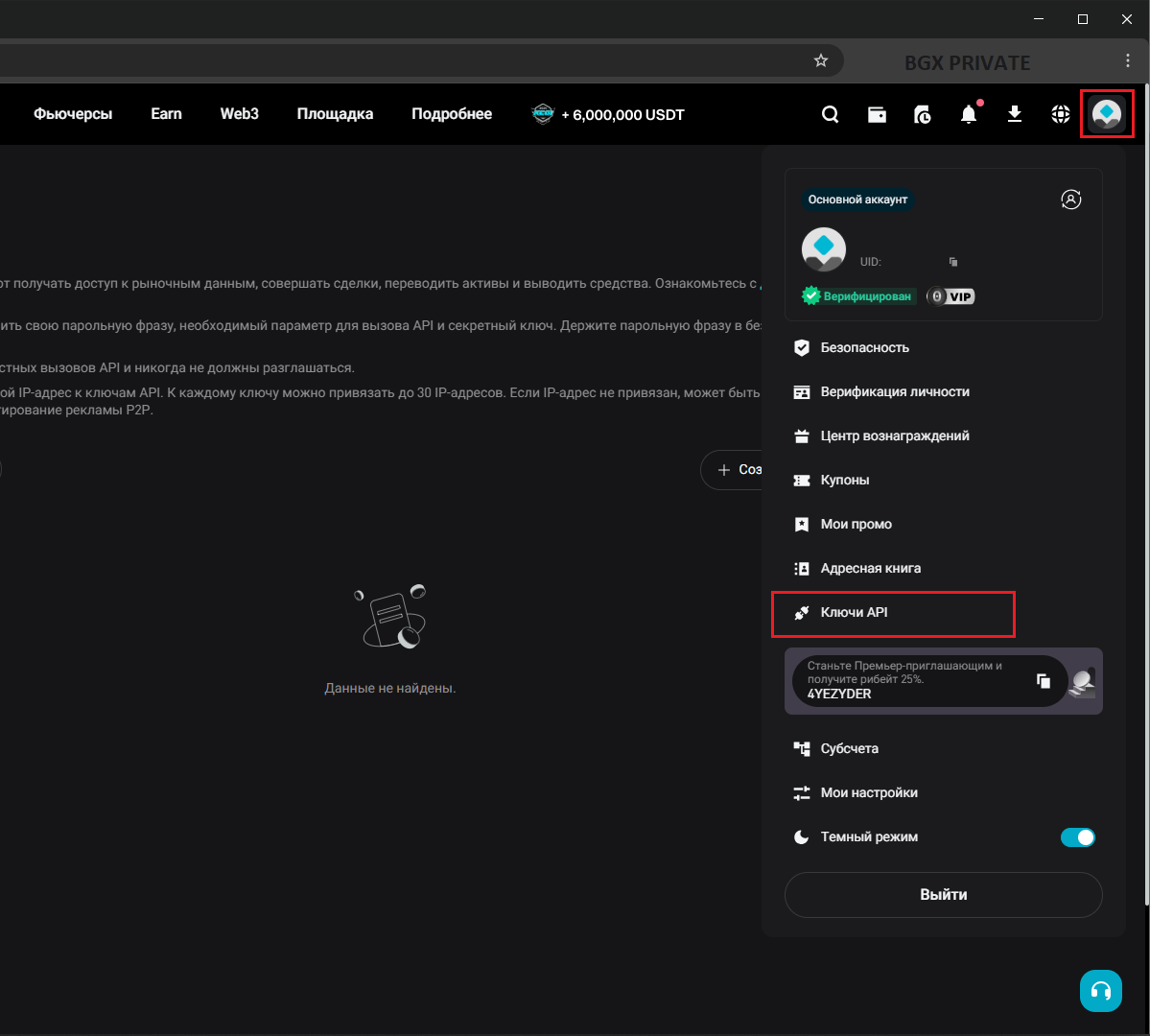Image resolution: width=1150 pixels, height=1036 pixels.
Task: Click the create API key button
Action: (732, 470)
